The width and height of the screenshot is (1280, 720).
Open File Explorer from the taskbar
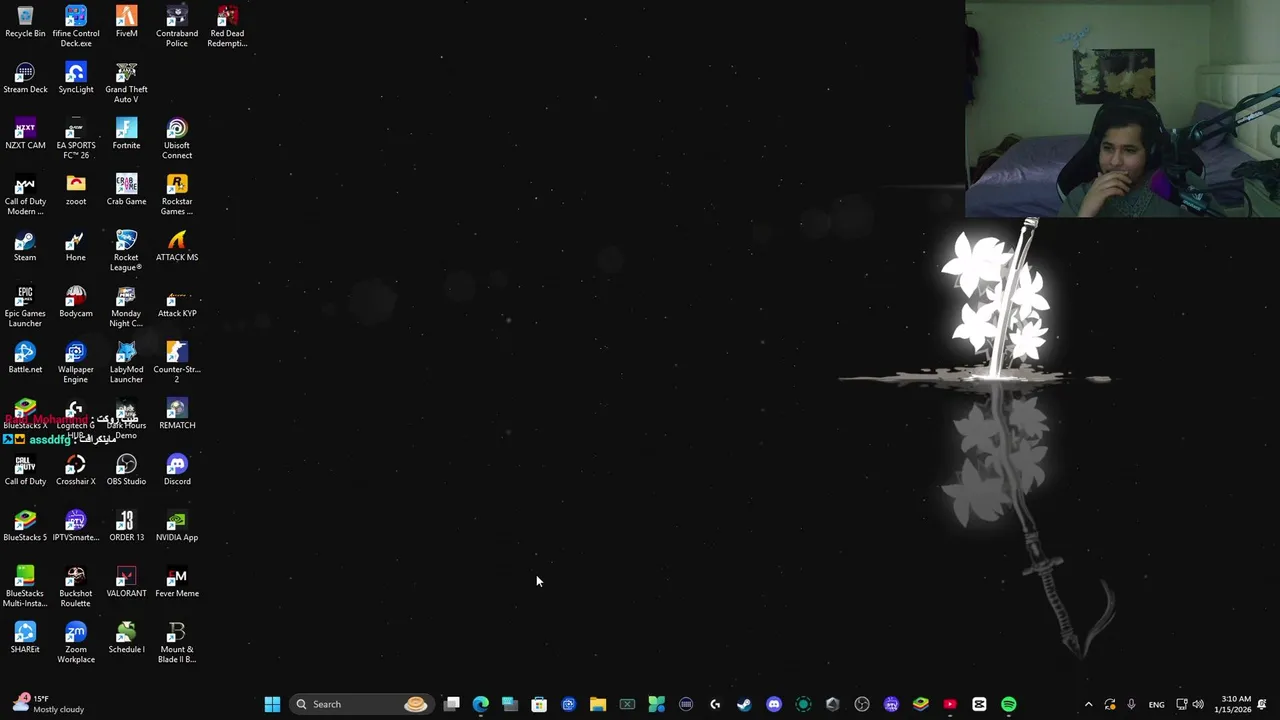coord(598,704)
